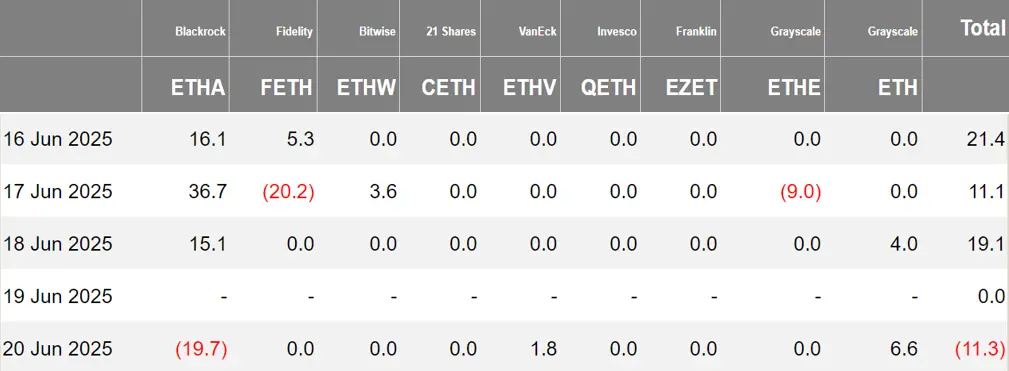The height and width of the screenshot is (371, 1009).
Task: Select the (11.3) total for 20 Jun
Action: (980, 349)
